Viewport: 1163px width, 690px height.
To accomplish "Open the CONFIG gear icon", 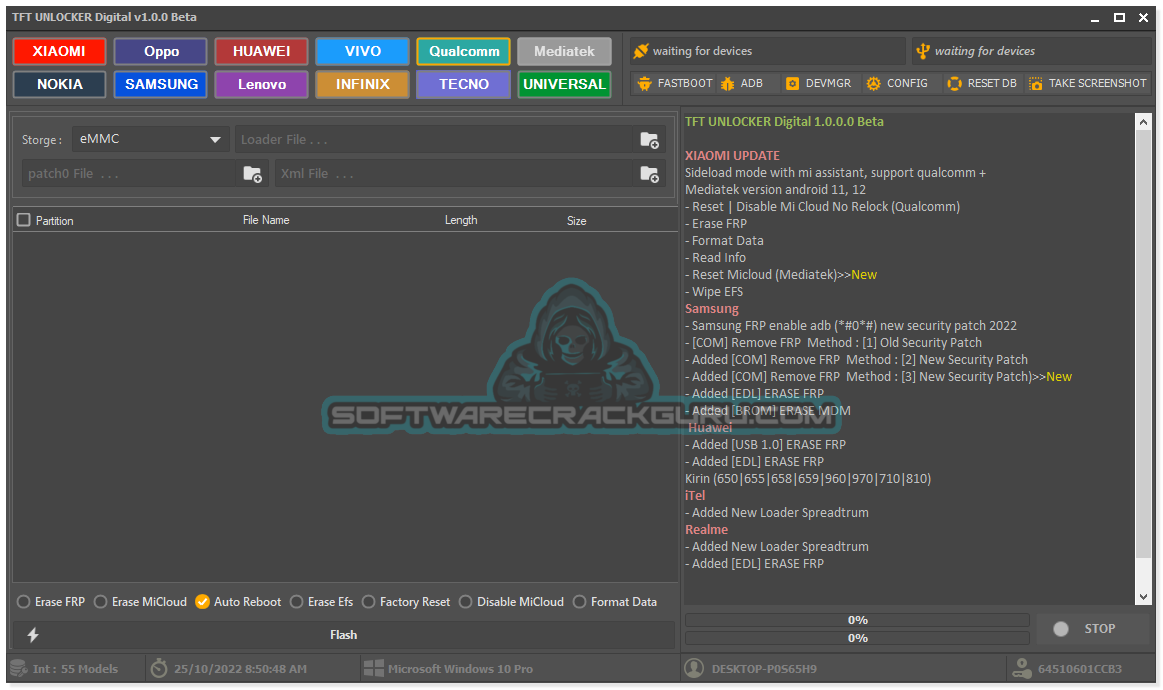I will pyautogui.click(x=874, y=83).
